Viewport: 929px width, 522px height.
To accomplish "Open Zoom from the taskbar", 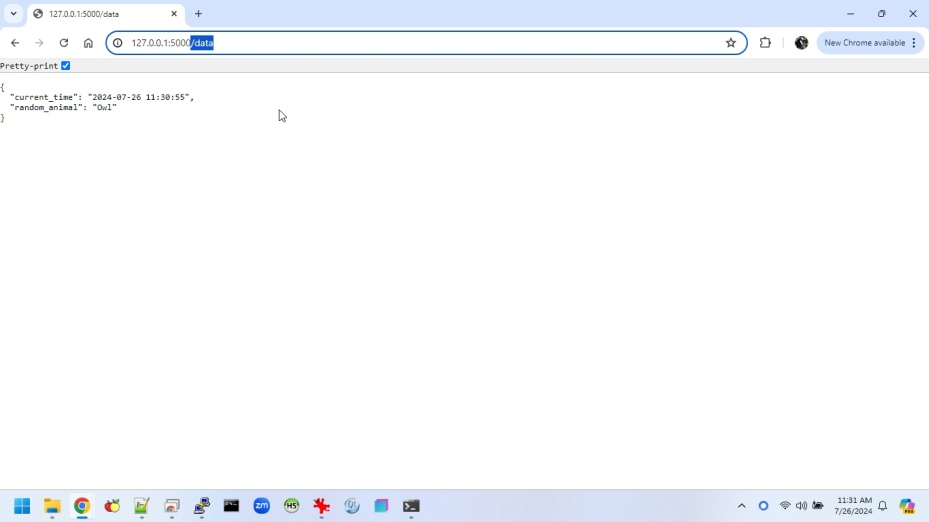I will [x=262, y=506].
